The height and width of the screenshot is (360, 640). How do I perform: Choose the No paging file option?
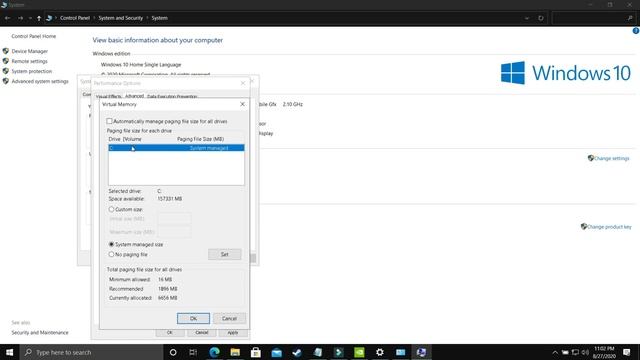click(111, 254)
